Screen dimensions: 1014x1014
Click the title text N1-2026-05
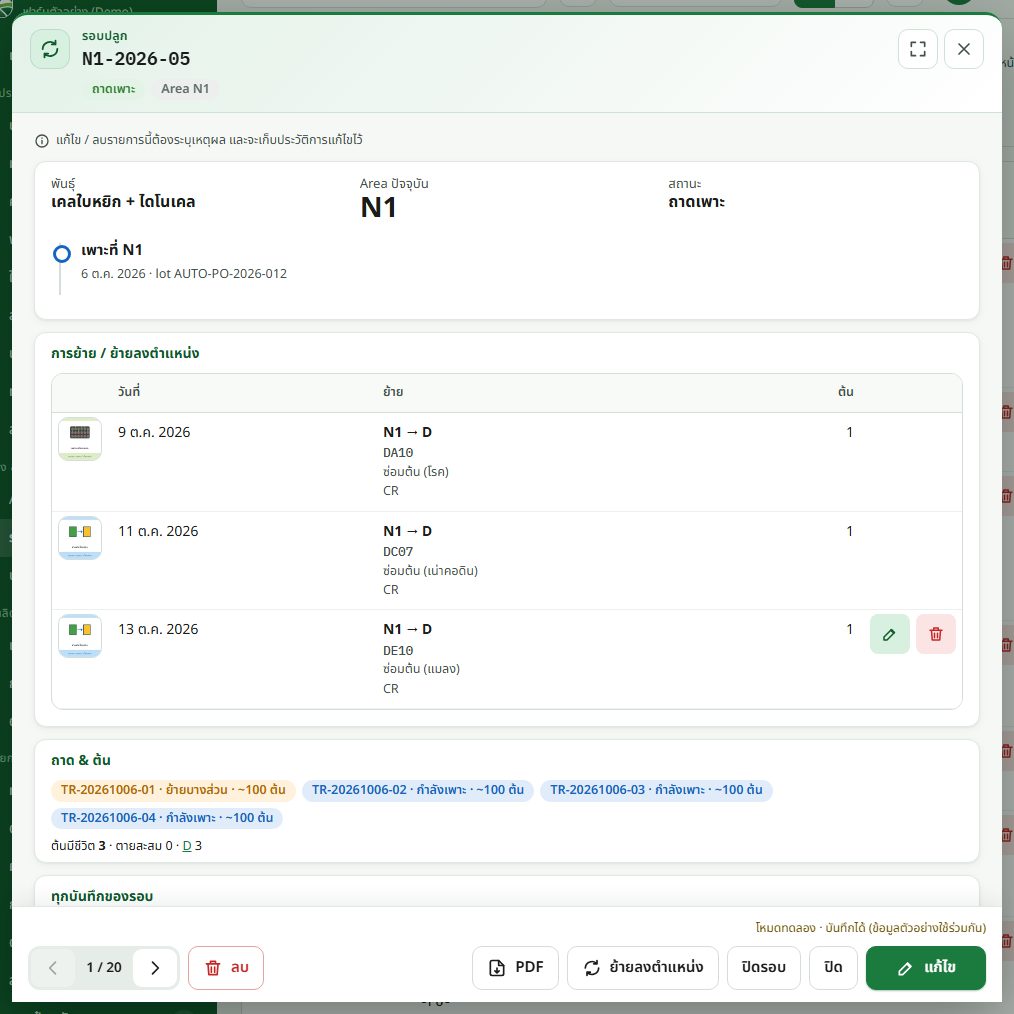point(136,59)
